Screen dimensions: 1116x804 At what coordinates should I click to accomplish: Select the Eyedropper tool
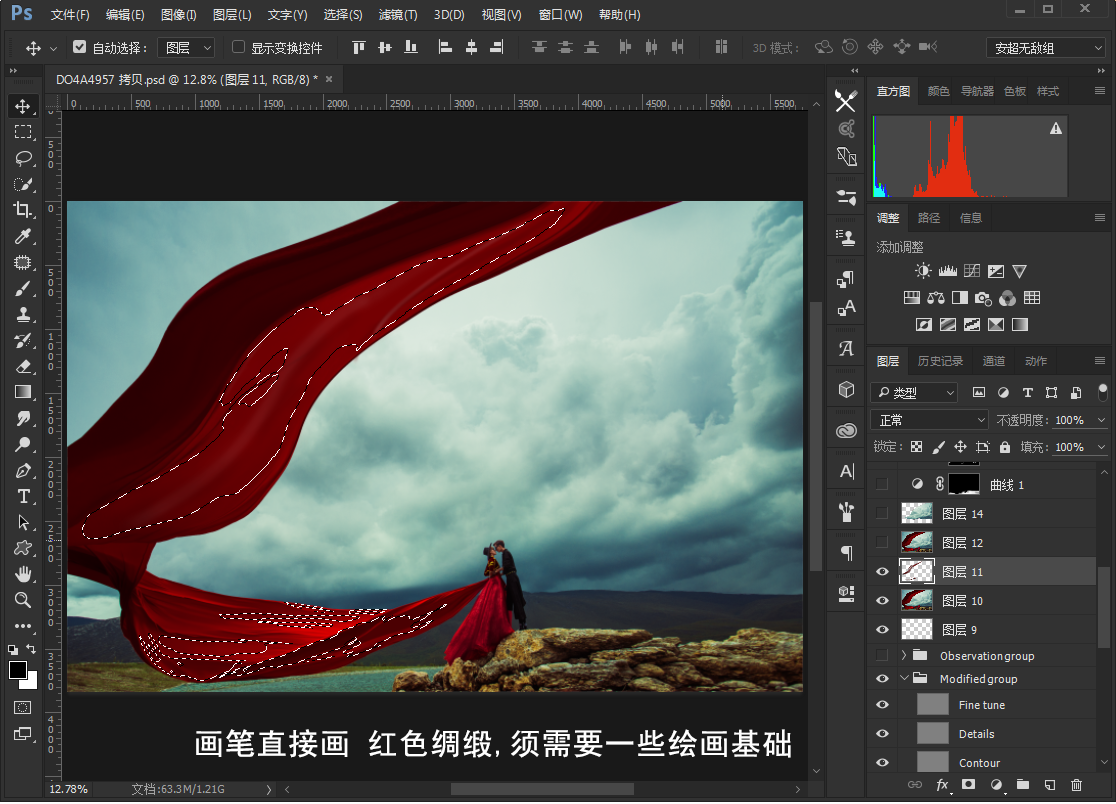coord(23,236)
